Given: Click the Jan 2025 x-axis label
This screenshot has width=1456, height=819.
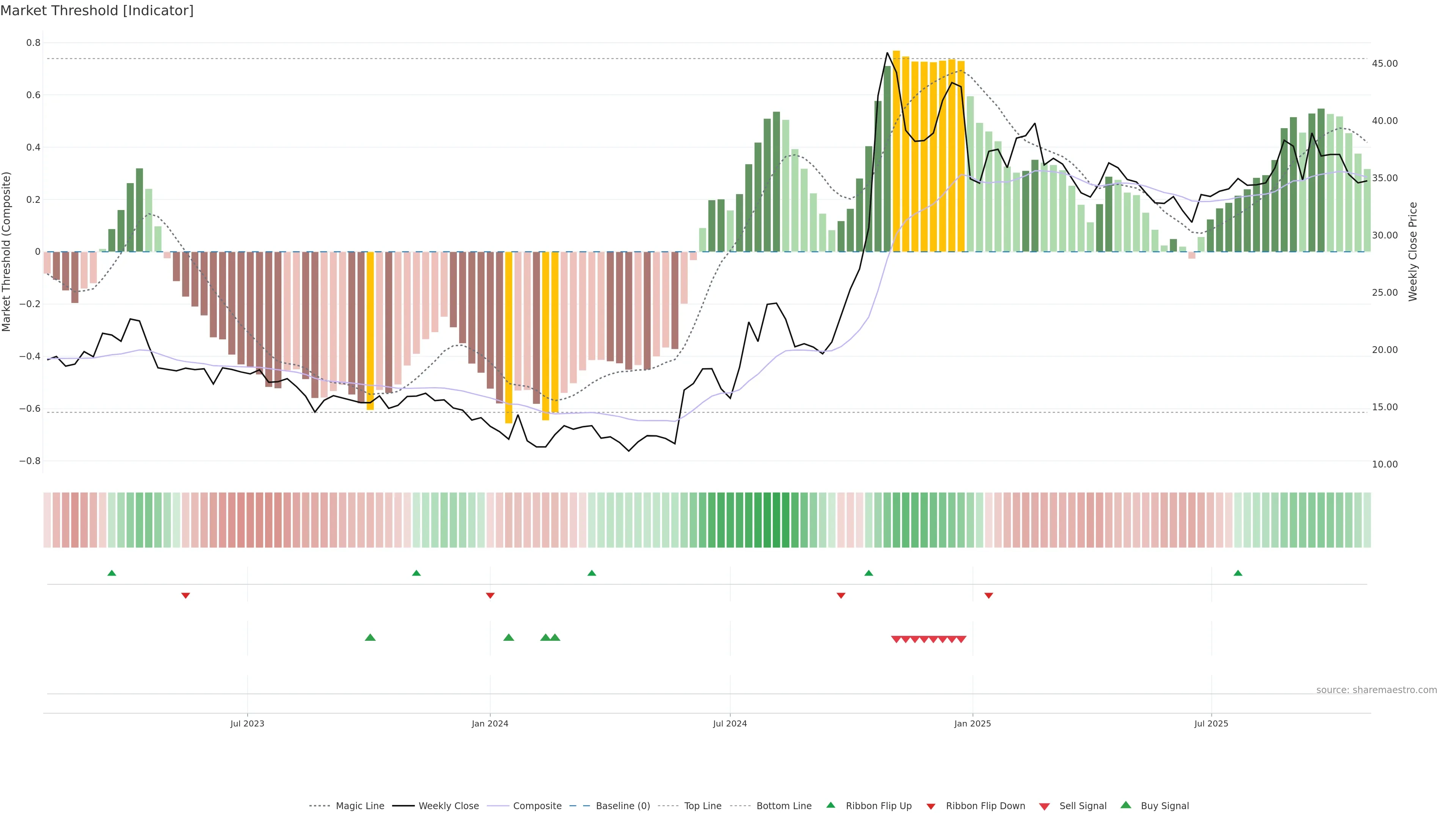Looking at the screenshot, I should click(x=972, y=723).
